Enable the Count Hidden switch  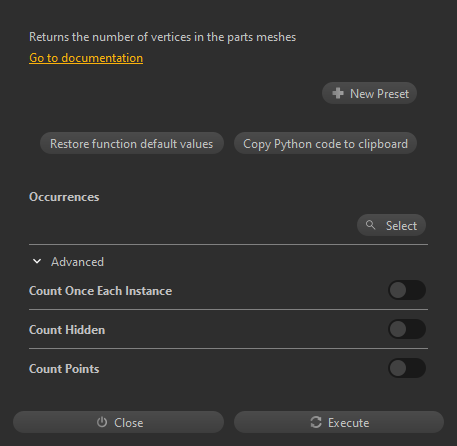click(407, 329)
